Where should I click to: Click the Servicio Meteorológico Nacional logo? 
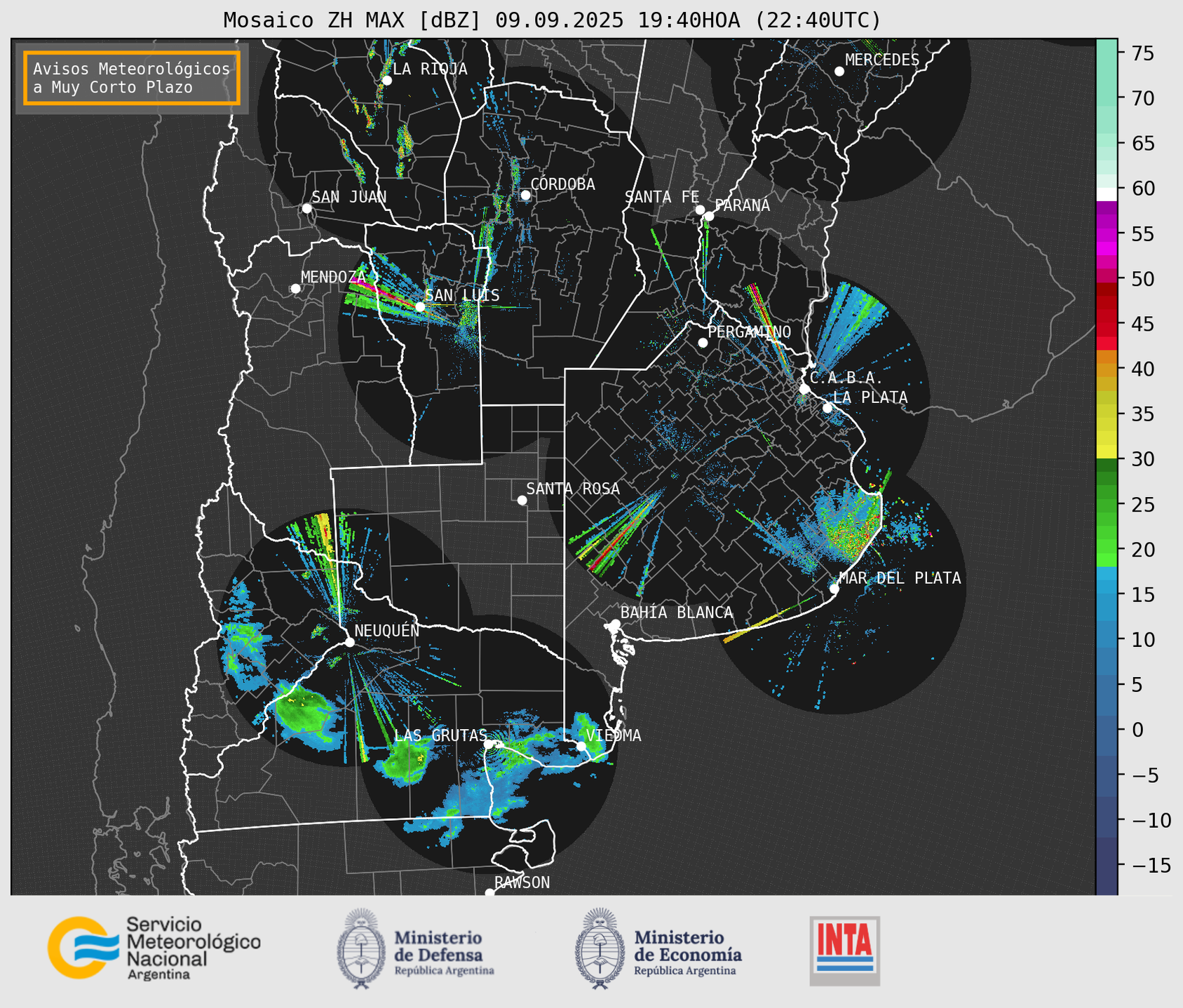[x=154, y=948]
